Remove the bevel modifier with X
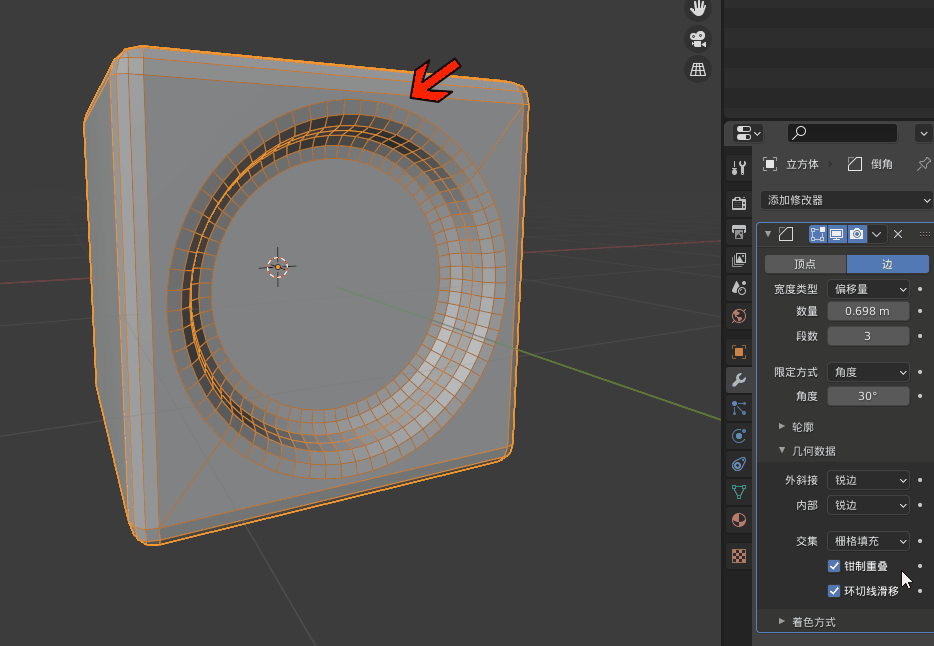The image size is (934, 646). pyautogui.click(x=898, y=234)
